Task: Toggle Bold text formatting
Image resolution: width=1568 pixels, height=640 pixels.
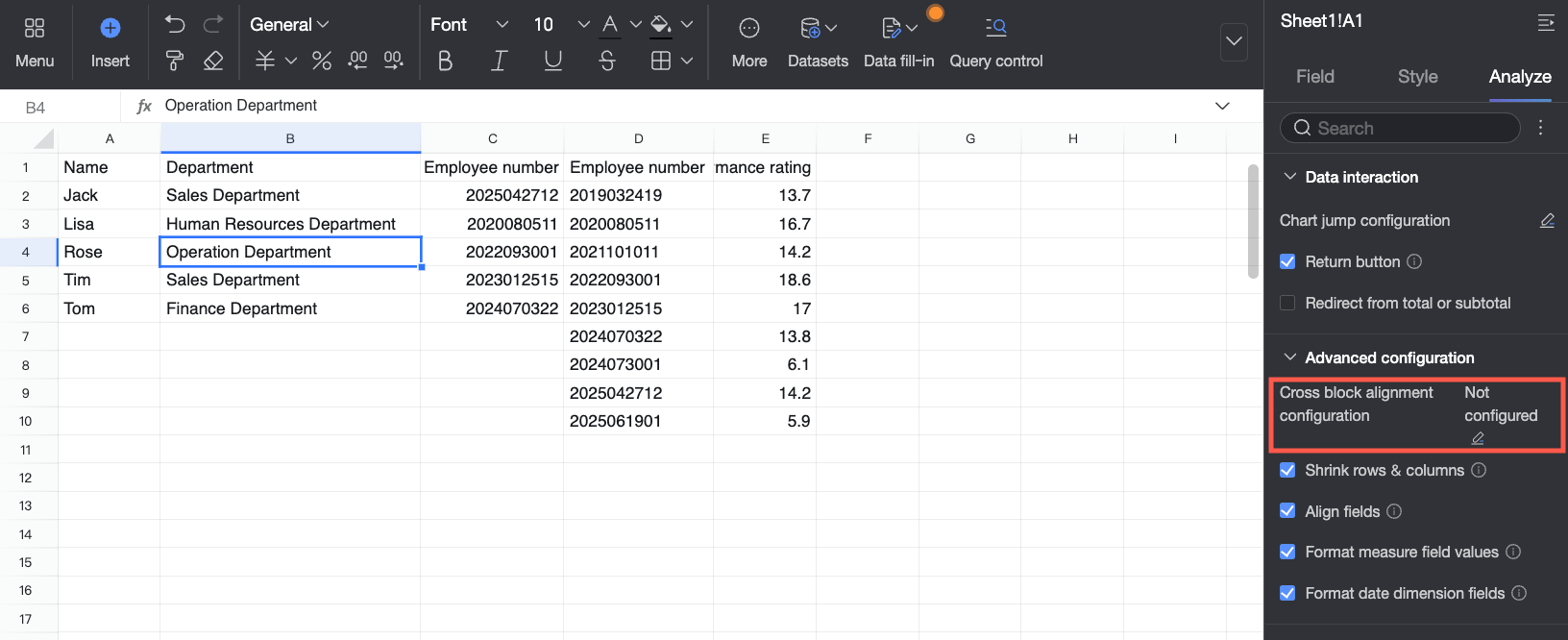Action: pos(445,61)
